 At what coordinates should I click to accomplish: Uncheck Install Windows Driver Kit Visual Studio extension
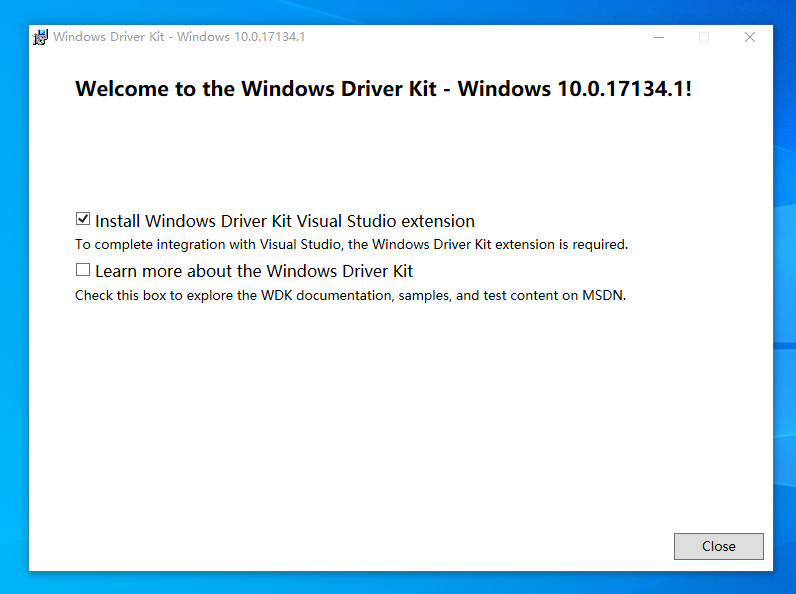point(83,219)
